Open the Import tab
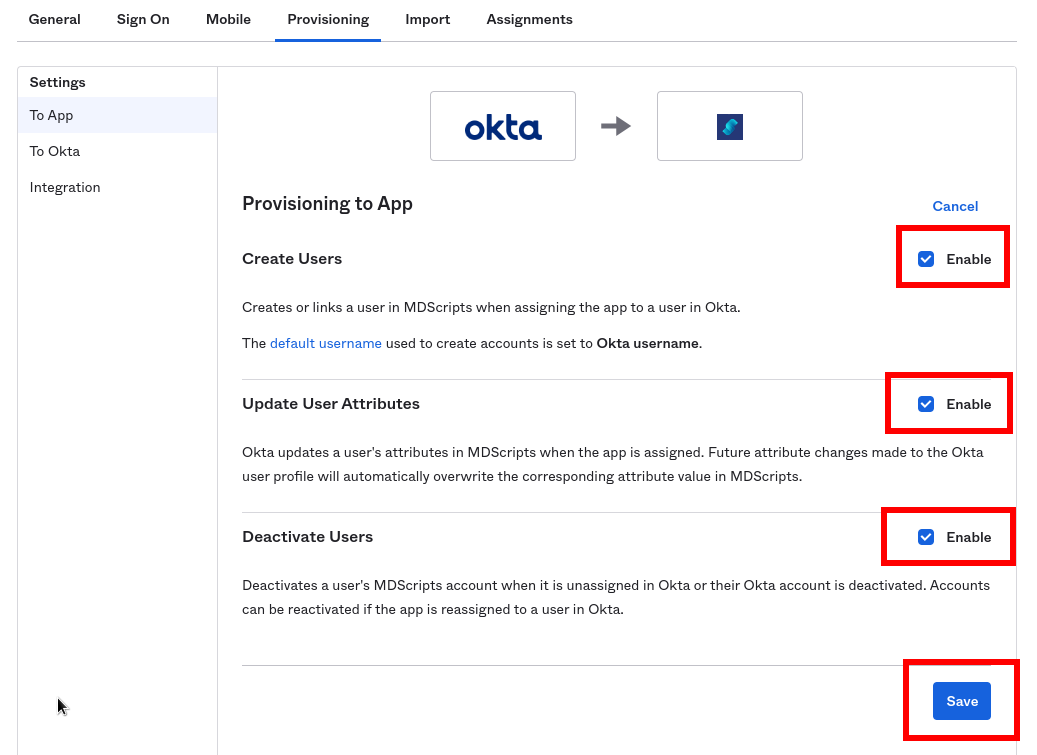The image size is (1037, 755). click(x=427, y=19)
